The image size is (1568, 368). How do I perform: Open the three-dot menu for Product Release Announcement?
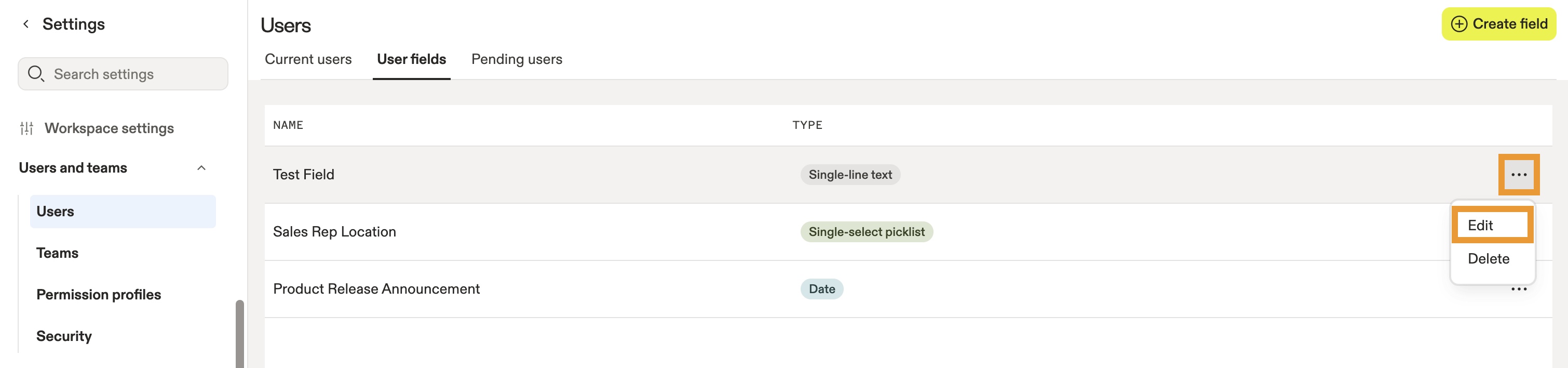(x=1518, y=289)
